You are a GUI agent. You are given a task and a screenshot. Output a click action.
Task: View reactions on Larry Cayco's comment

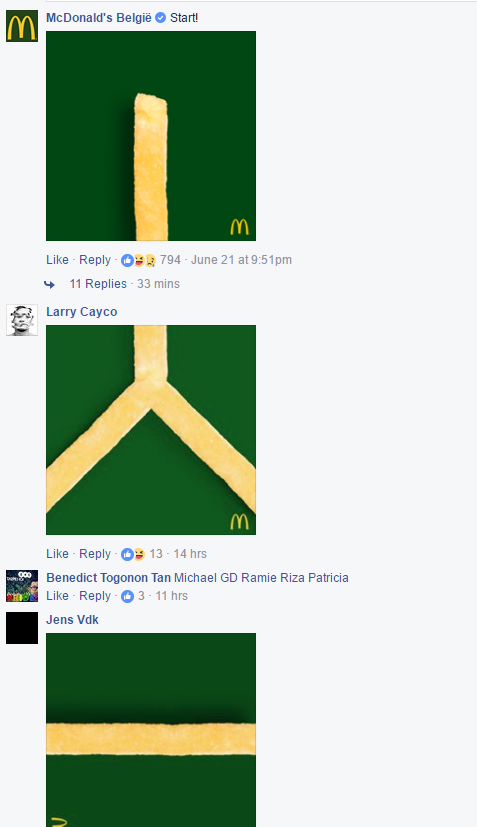click(133, 554)
